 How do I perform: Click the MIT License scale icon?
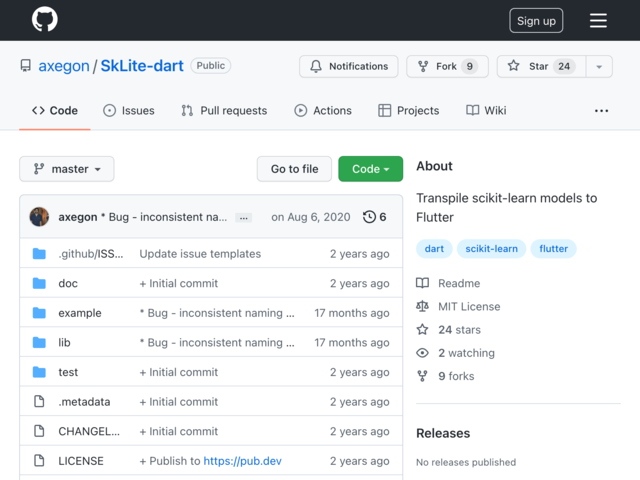click(x=423, y=307)
